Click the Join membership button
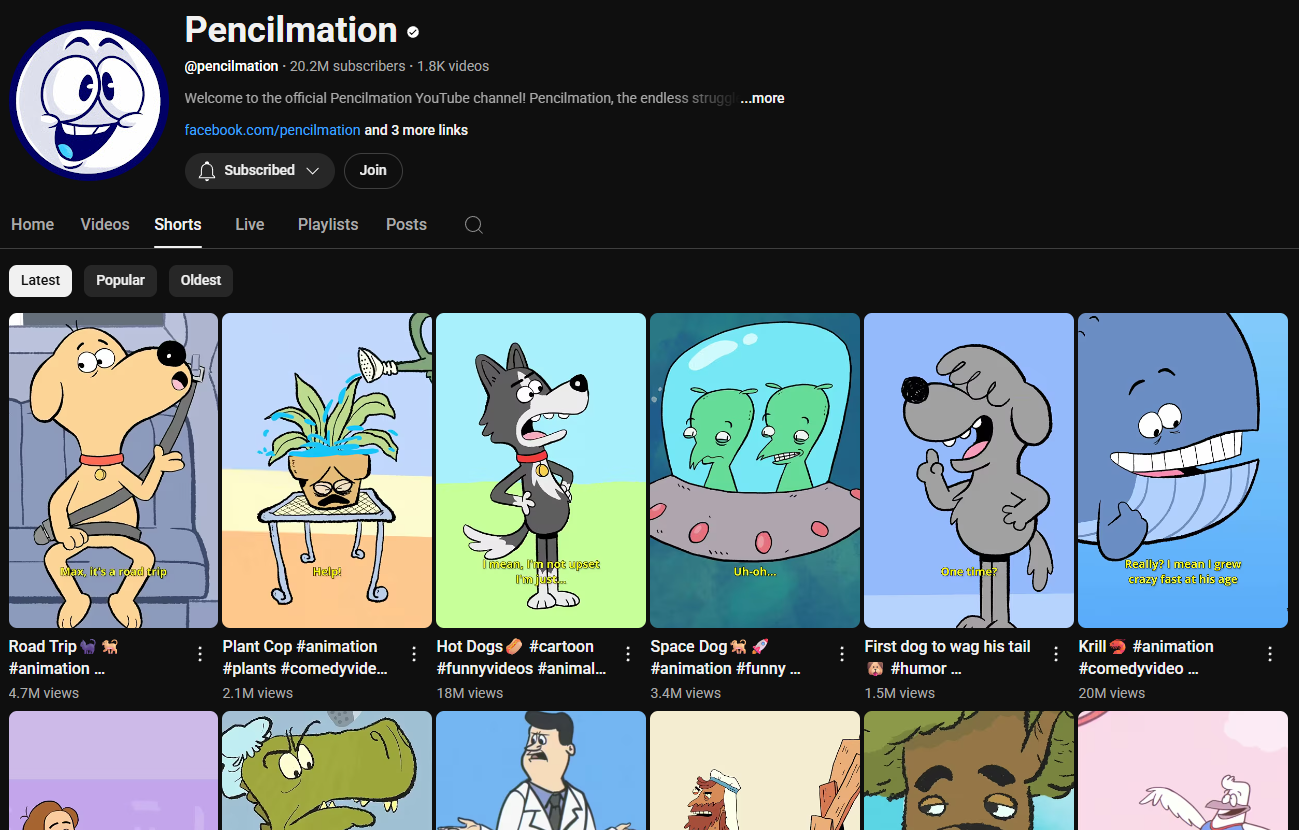The width and height of the screenshot is (1299, 830). (373, 171)
